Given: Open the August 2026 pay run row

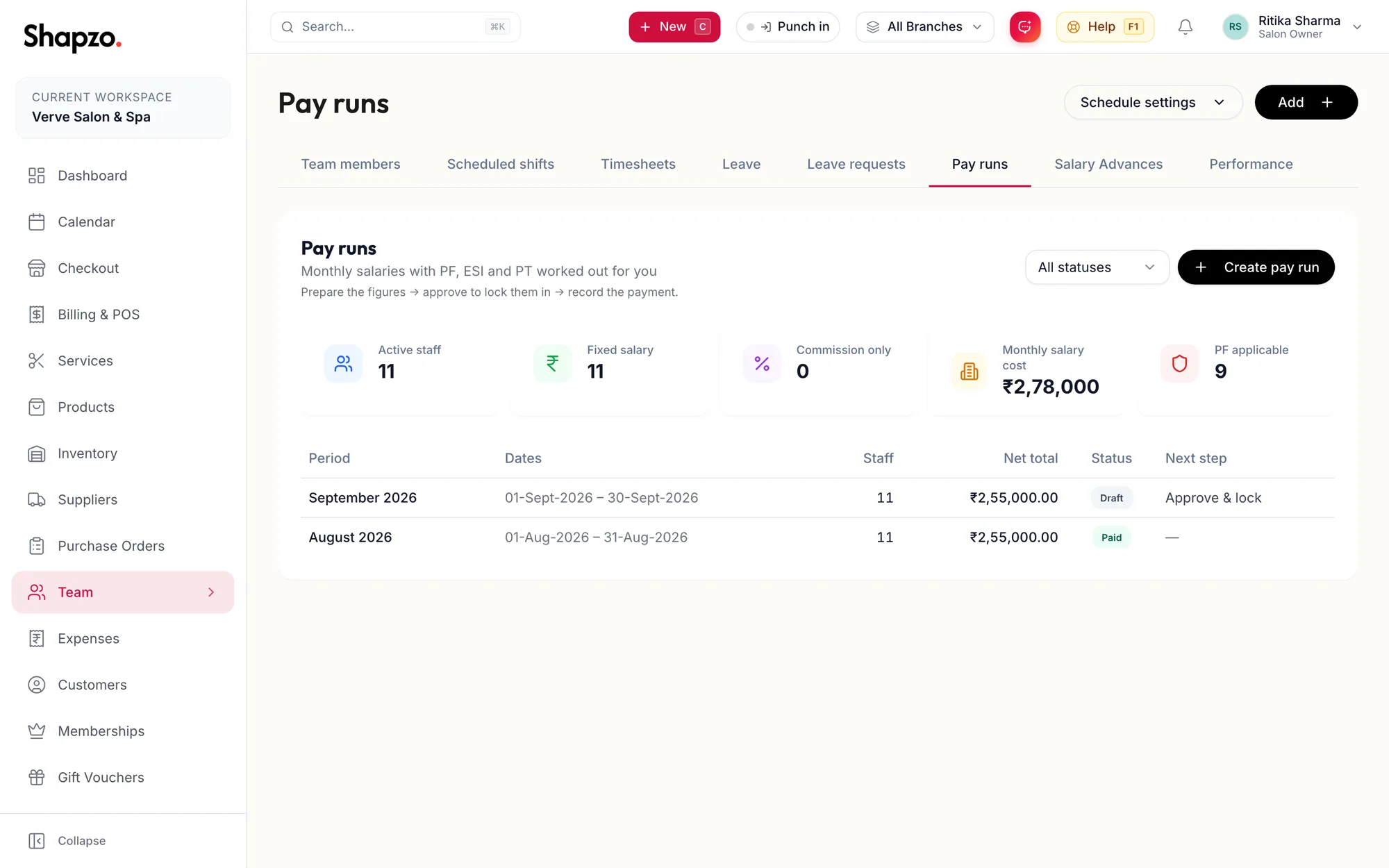Looking at the screenshot, I should tap(817, 537).
